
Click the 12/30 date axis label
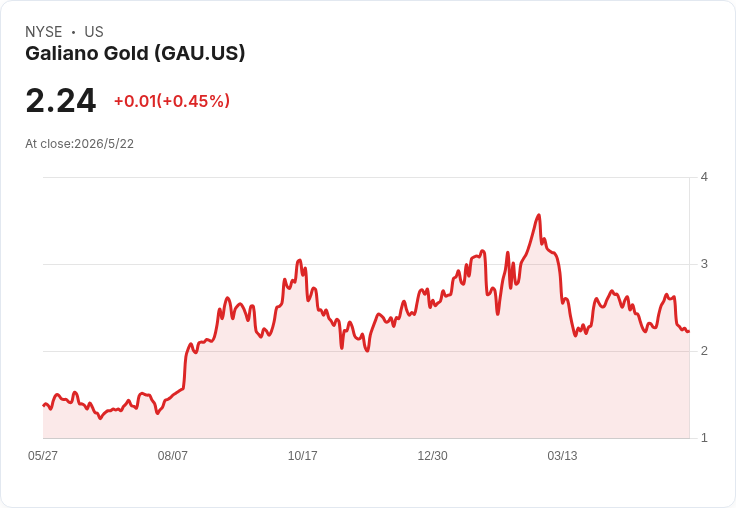point(432,455)
